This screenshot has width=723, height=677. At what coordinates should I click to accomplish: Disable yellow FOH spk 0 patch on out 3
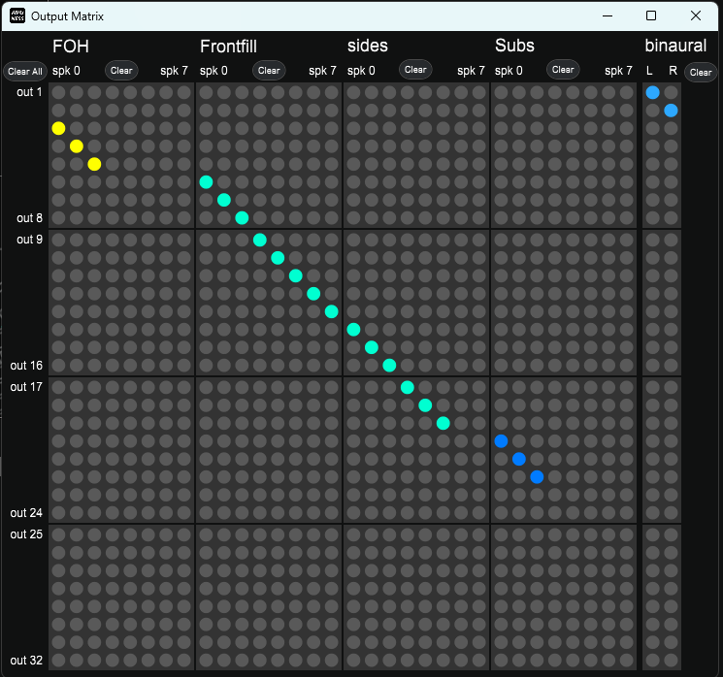pos(59,128)
